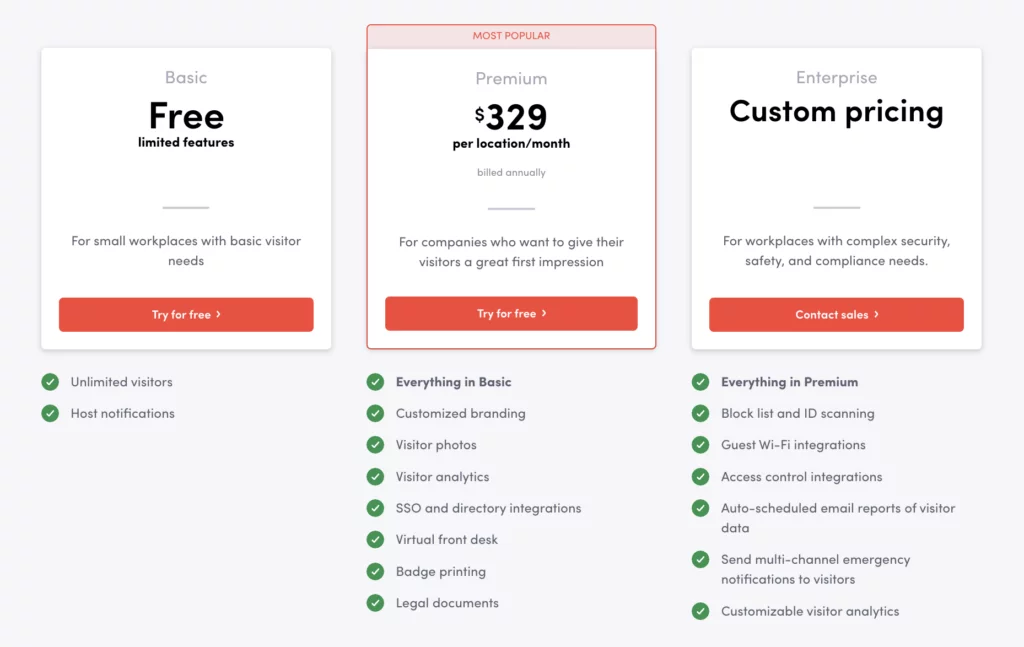Click the Enterprise Custom pricing text

pyautogui.click(x=836, y=111)
